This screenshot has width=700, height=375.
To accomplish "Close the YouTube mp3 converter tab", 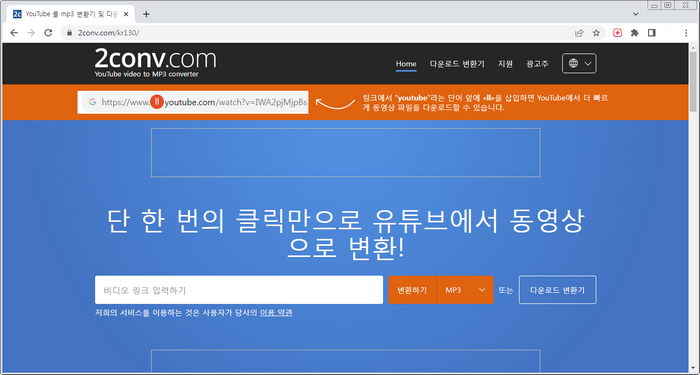I will [126, 14].
